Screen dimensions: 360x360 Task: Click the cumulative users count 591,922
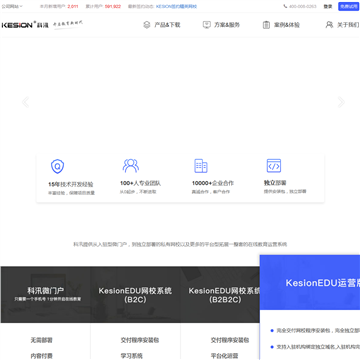(x=113, y=6)
